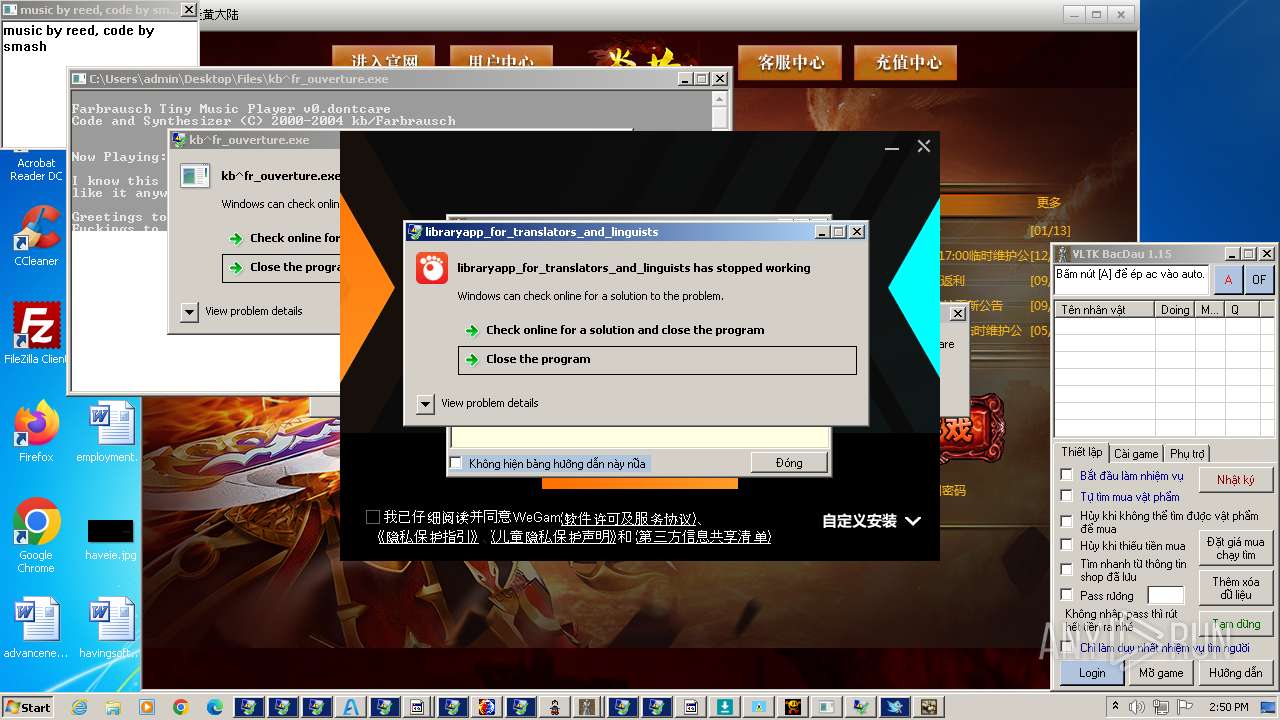Open the 第三方信息共享清单 link
The image size is (1280, 720).
703,537
